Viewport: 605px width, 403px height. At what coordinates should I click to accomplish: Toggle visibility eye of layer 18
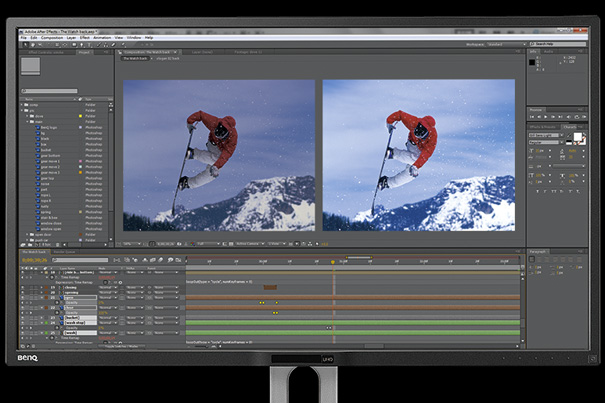click(22, 272)
